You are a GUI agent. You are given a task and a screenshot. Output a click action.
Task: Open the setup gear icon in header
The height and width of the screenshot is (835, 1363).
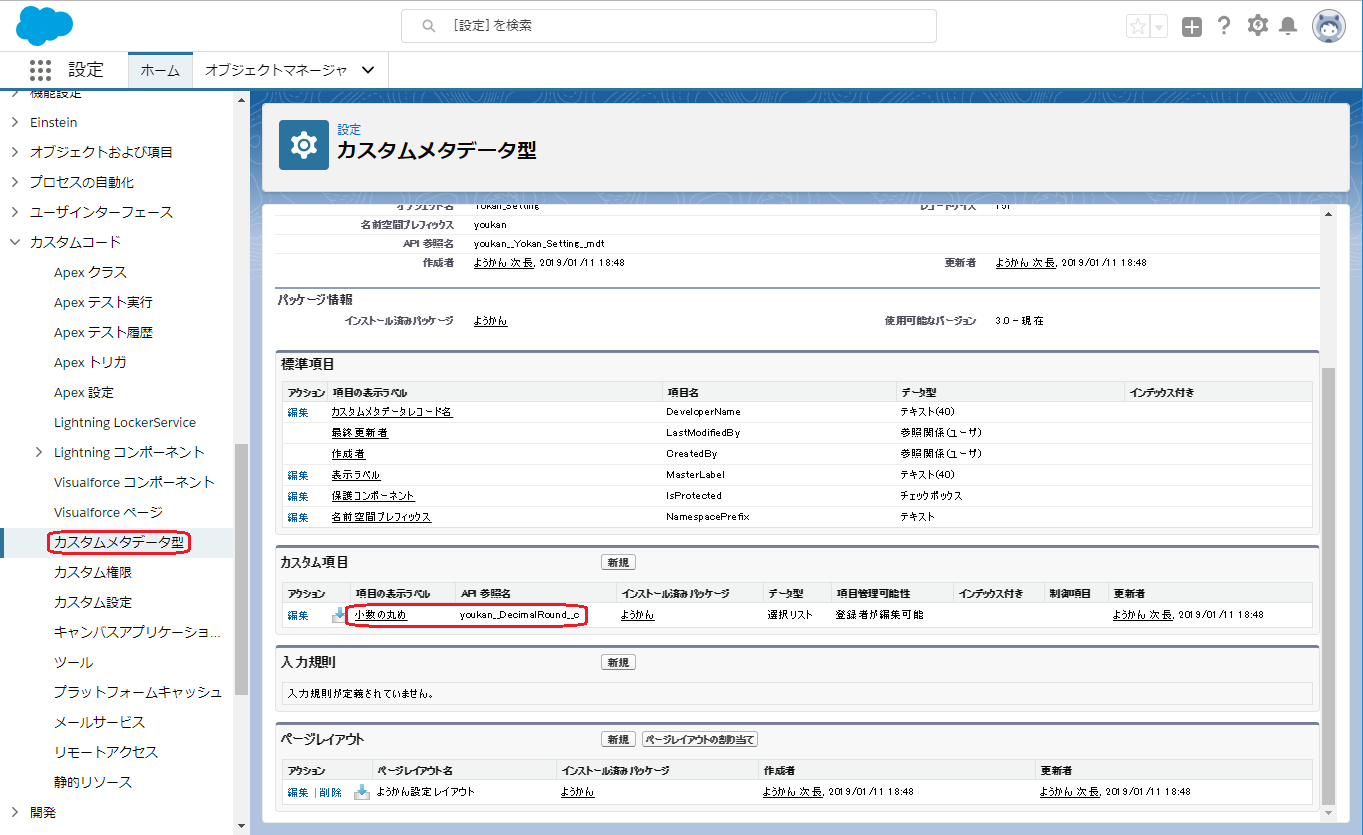point(1258,26)
